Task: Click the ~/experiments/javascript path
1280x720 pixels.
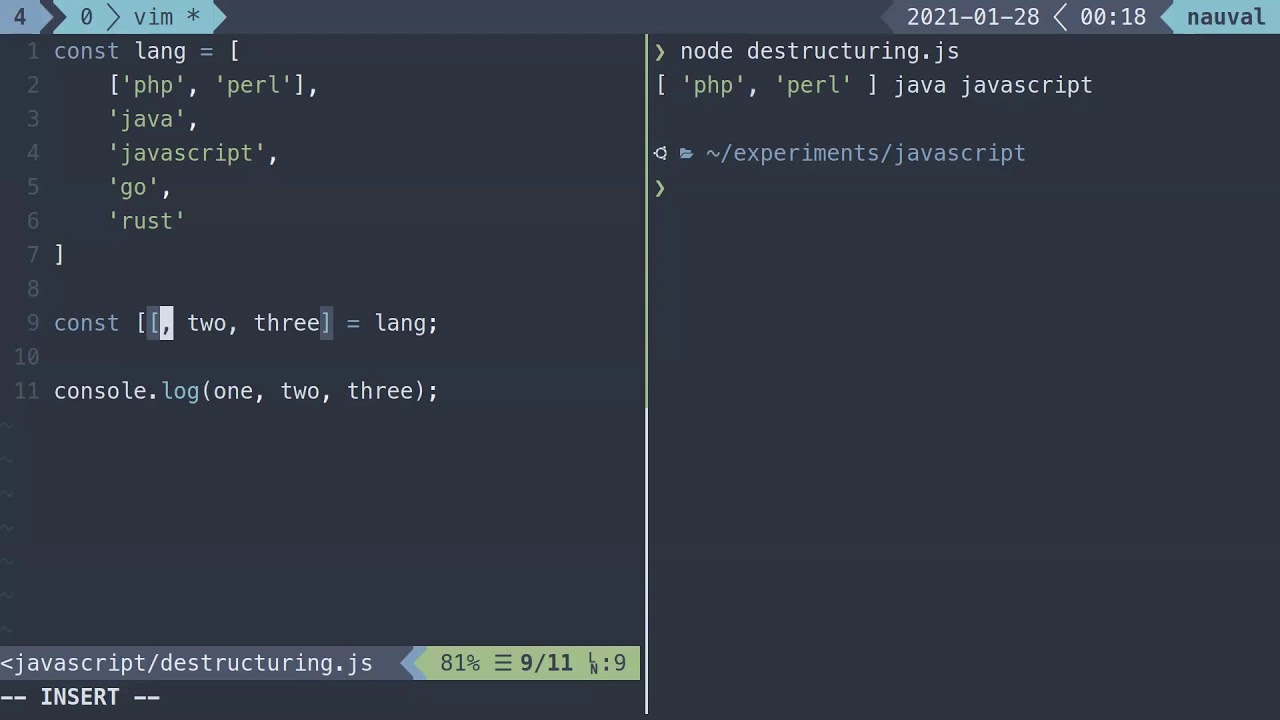Action: (866, 153)
